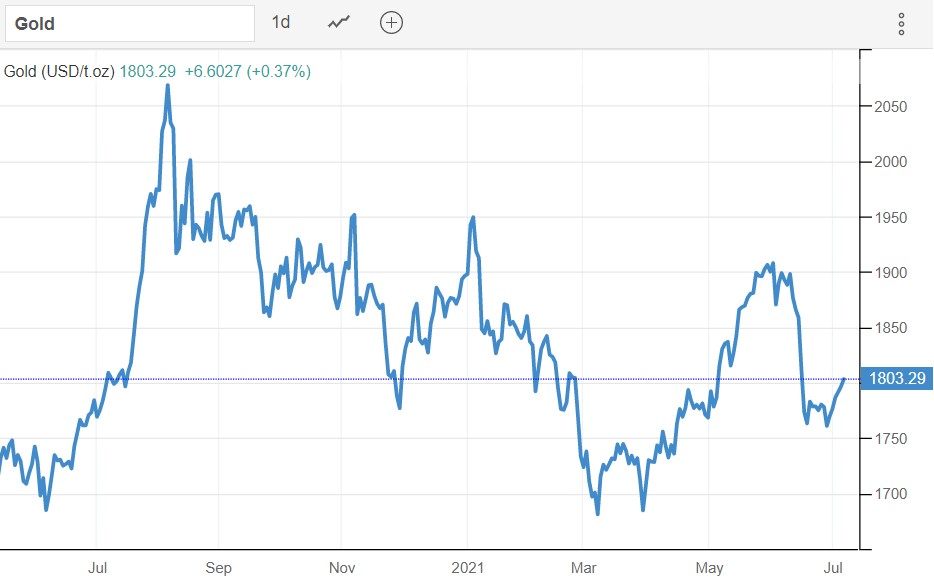Click the 2021 label on time axis

point(468,568)
